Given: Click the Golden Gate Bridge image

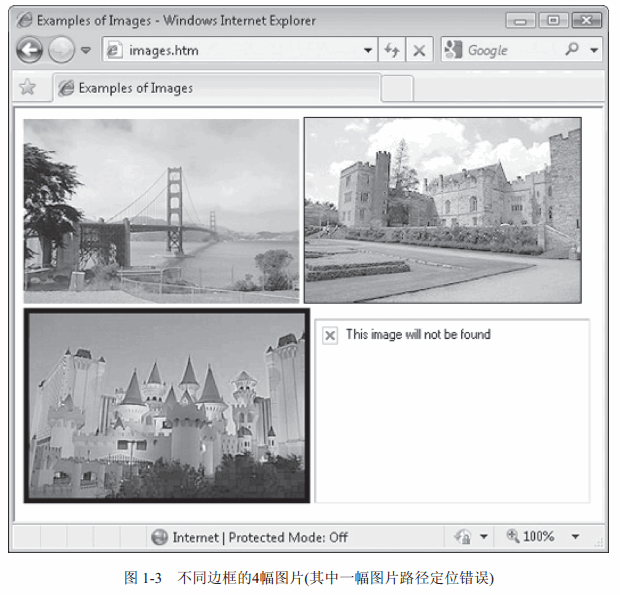Looking at the screenshot, I should (161, 210).
